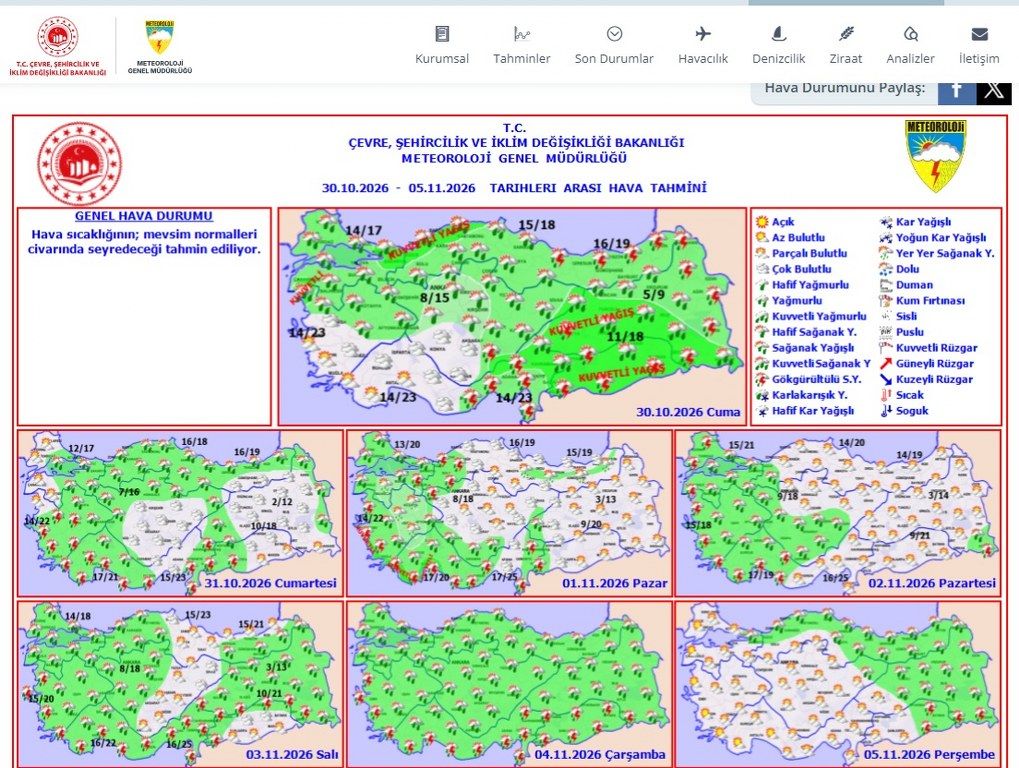This screenshot has width=1019, height=768.
Task: Share weather on X
Action: 994,92
